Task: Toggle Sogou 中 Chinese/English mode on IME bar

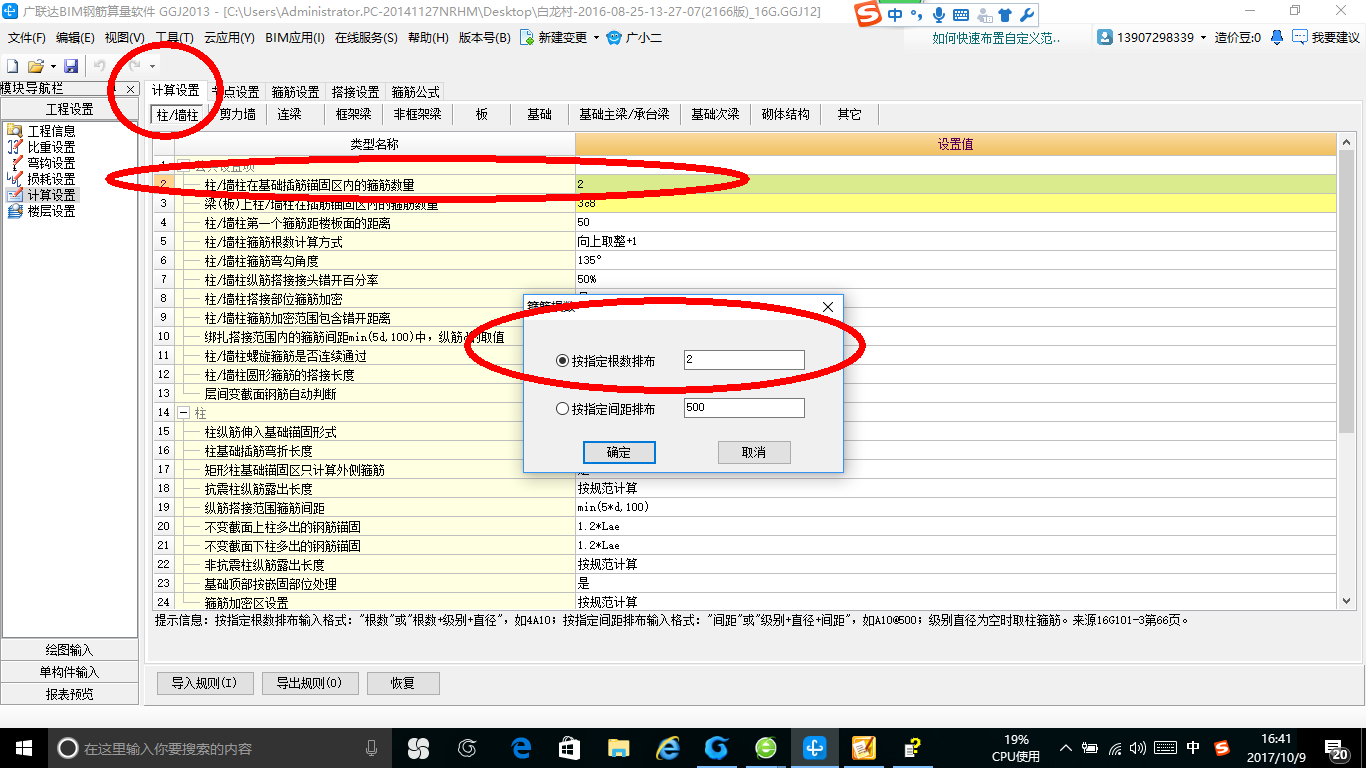Action: [895, 15]
